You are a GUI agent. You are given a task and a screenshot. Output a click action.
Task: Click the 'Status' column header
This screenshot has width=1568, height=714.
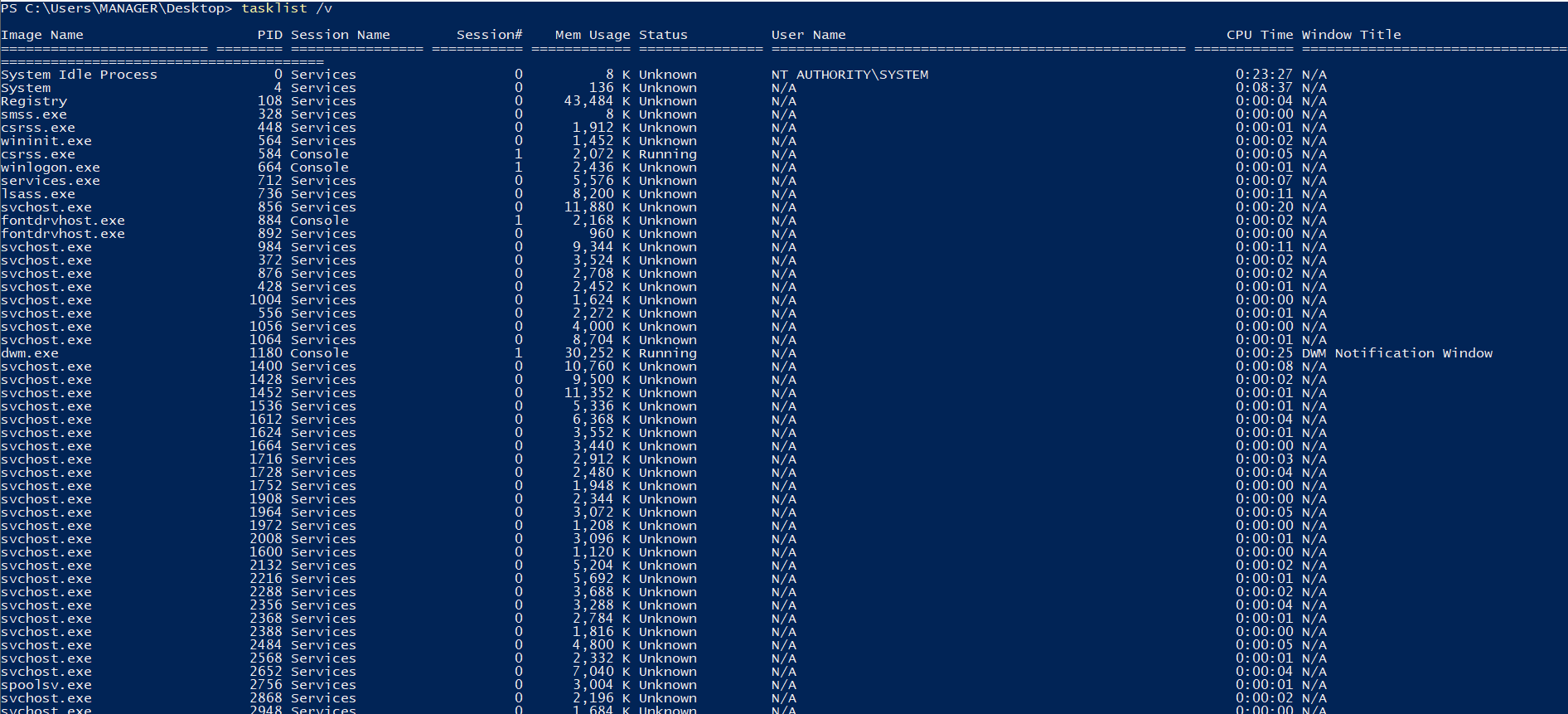click(664, 35)
